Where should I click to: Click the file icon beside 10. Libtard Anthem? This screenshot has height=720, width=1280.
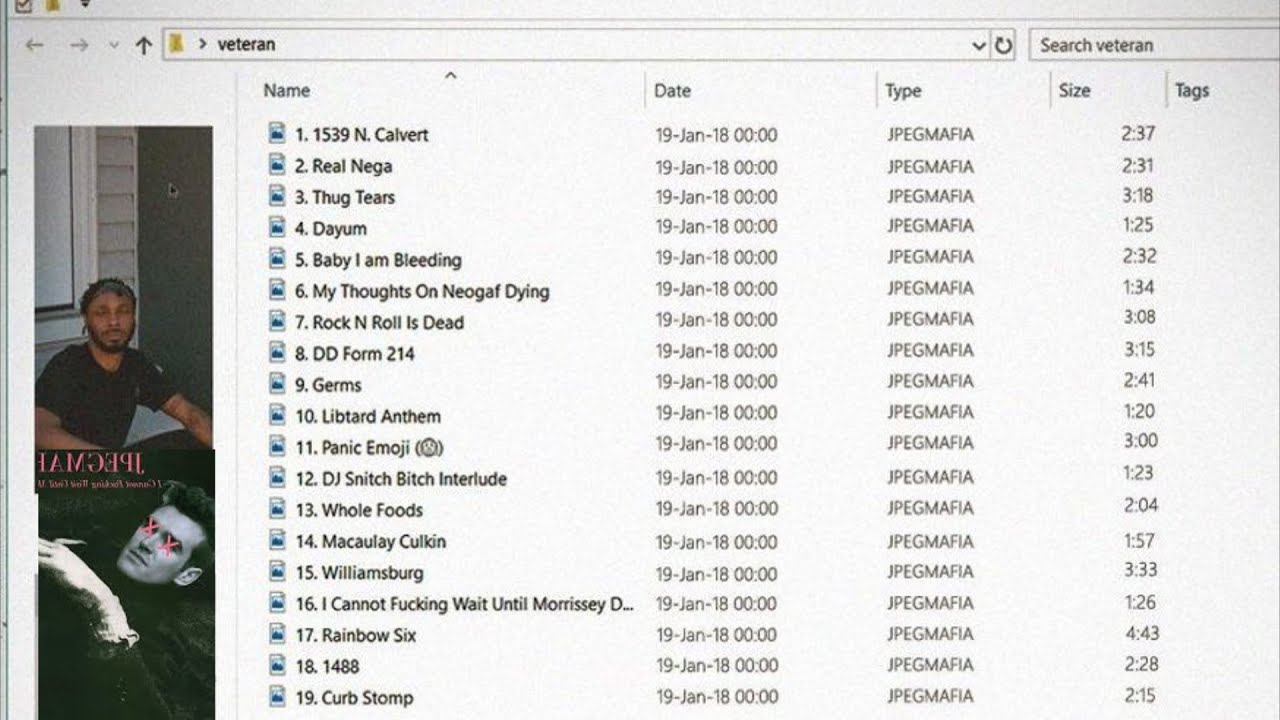[x=277, y=415]
